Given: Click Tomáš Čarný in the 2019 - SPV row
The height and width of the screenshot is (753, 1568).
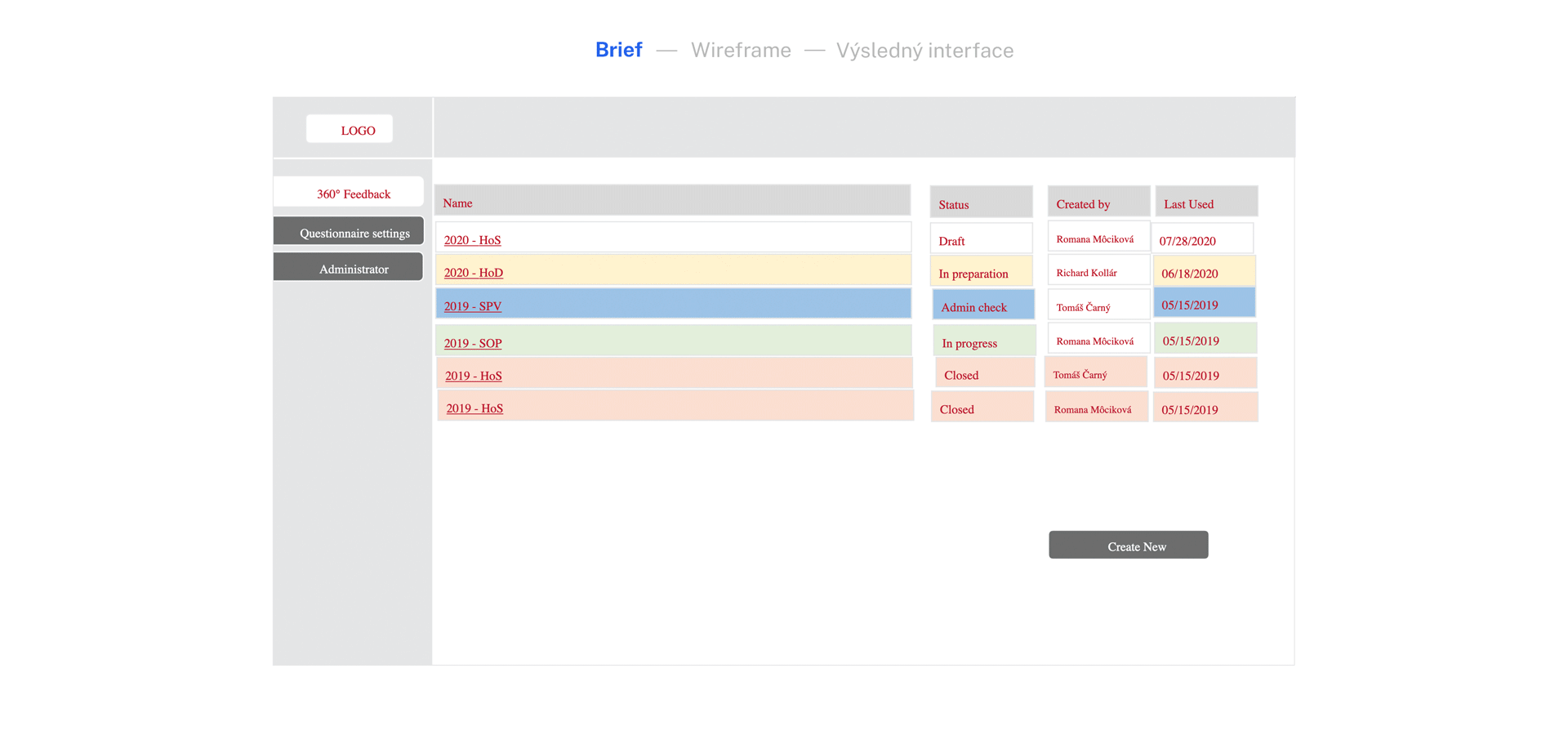Looking at the screenshot, I should pos(1098,305).
